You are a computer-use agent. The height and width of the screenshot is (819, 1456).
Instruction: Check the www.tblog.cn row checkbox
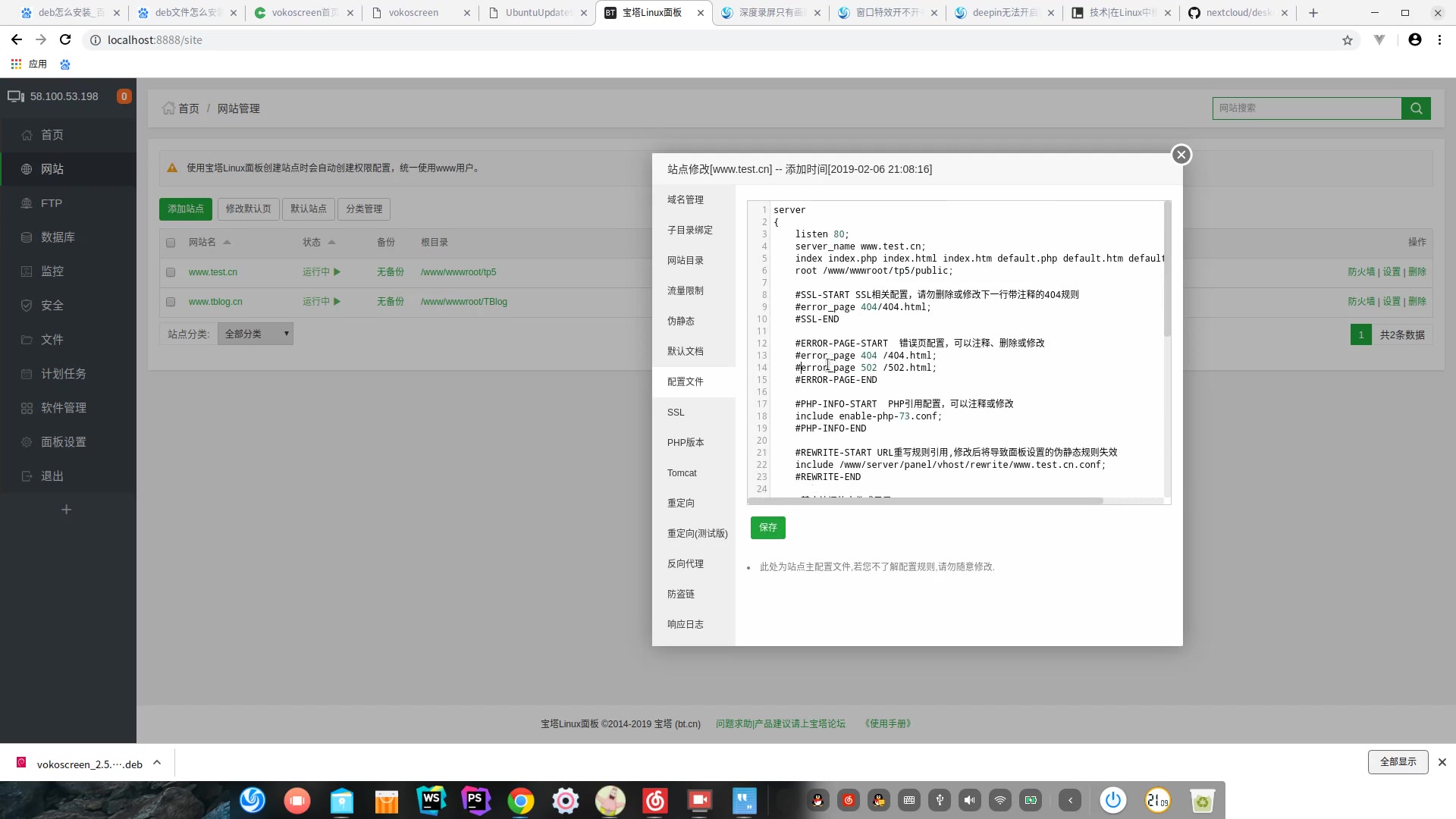point(171,302)
